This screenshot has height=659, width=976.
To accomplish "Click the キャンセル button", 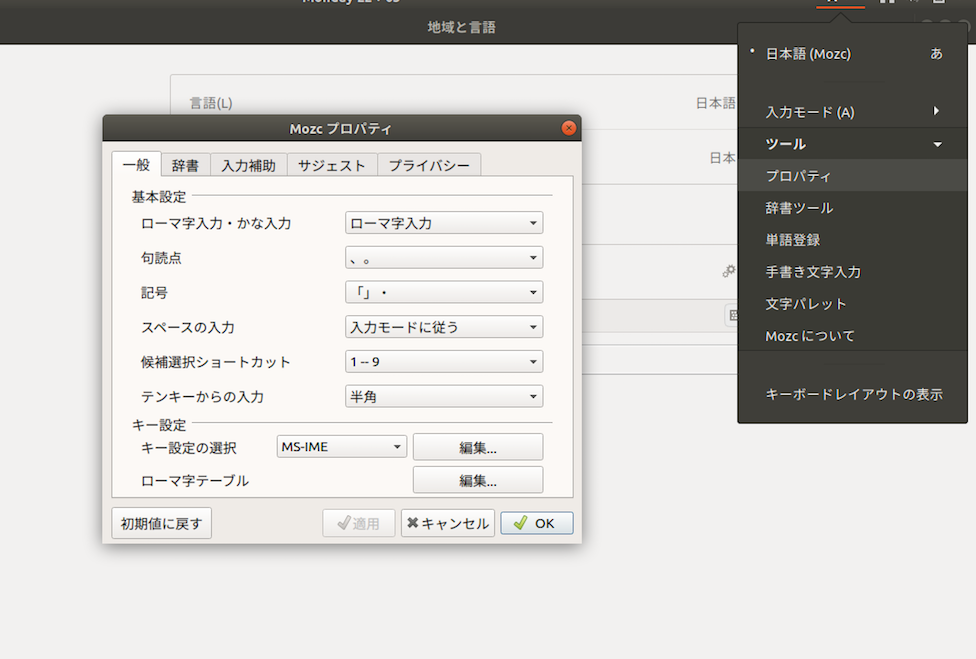I will coord(448,523).
